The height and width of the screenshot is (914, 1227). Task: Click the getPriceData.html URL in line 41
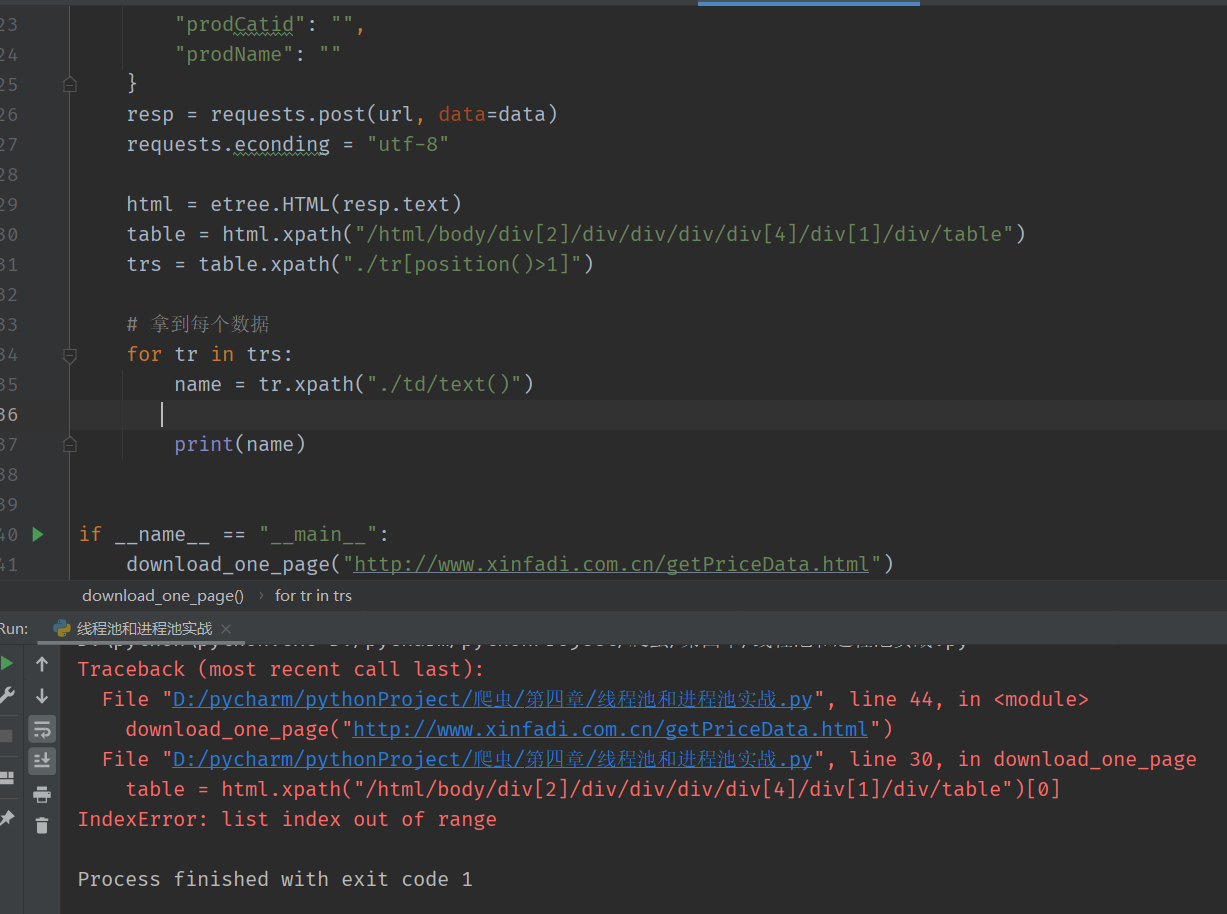point(608,563)
